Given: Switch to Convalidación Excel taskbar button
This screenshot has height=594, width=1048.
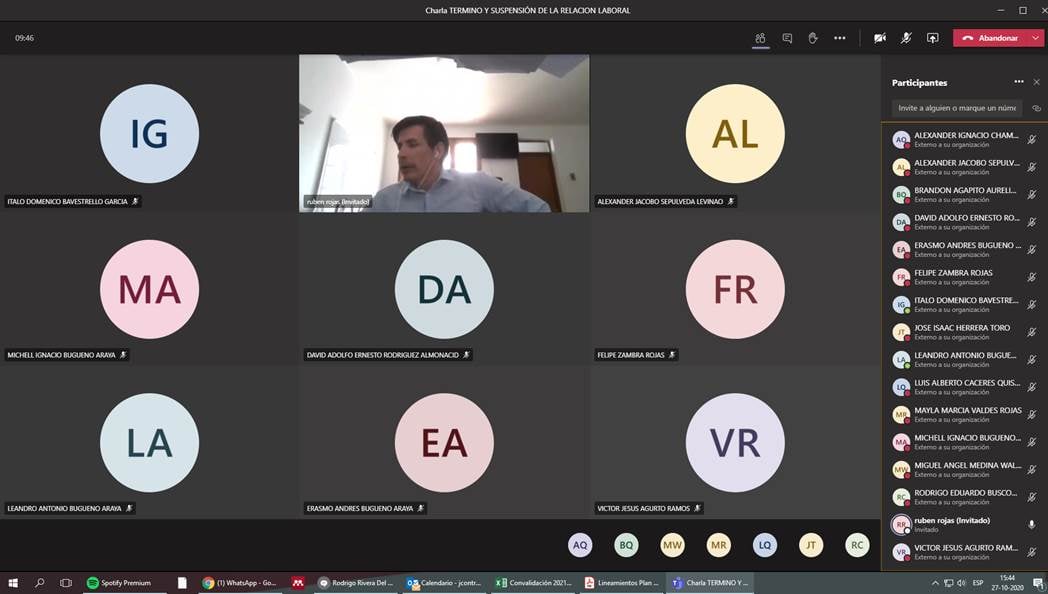Looking at the screenshot, I should tap(534, 583).
